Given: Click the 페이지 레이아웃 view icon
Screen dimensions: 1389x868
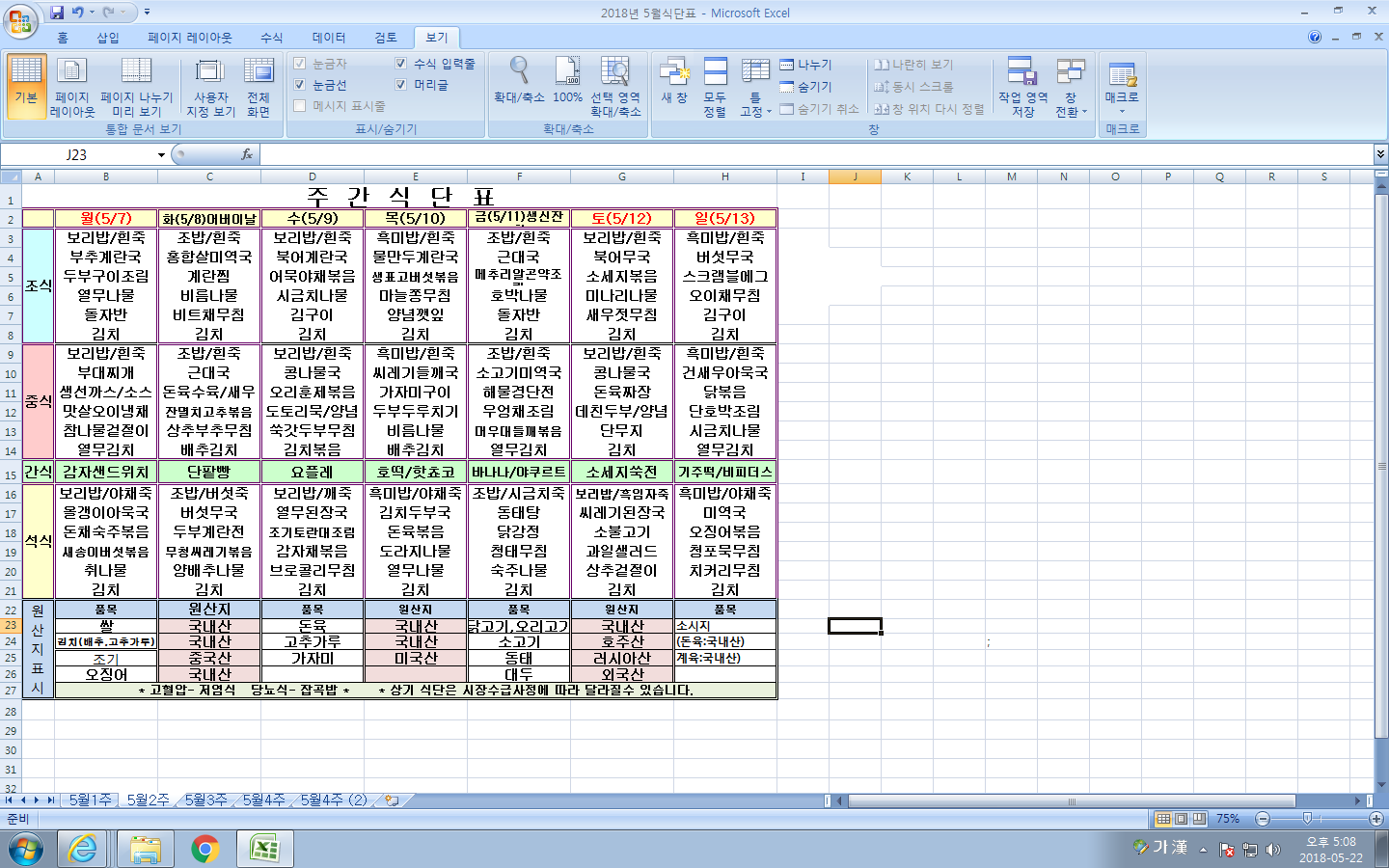Looking at the screenshot, I should [x=72, y=86].
